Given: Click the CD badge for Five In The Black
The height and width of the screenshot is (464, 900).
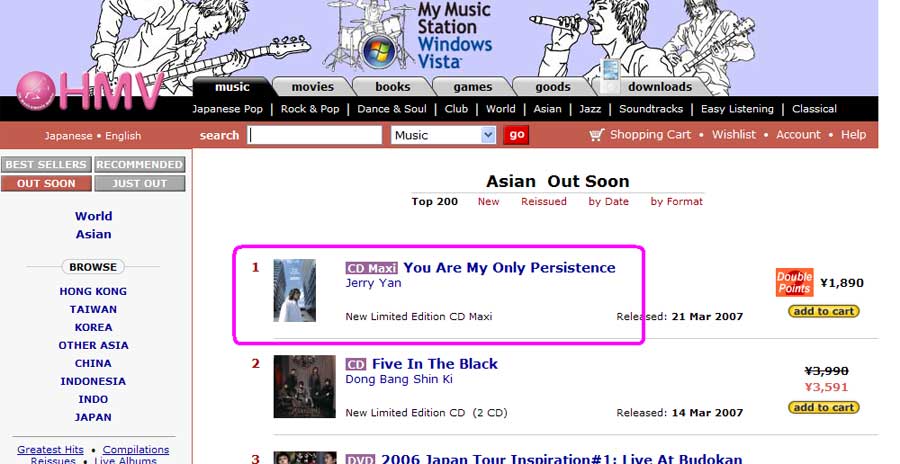Looking at the screenshot, I should [x=356, y=365].
